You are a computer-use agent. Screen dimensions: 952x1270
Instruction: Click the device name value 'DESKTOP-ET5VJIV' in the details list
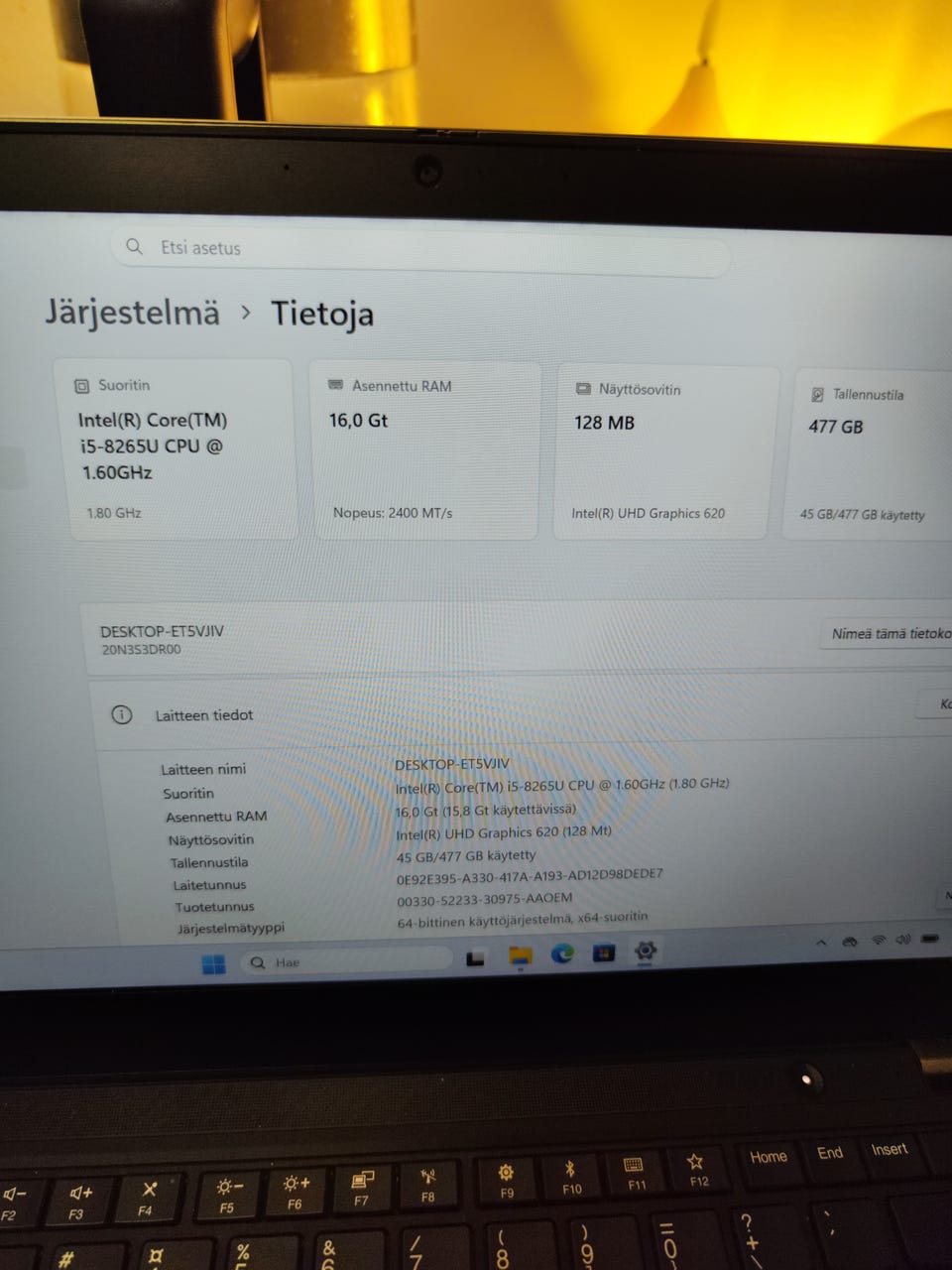452,764
